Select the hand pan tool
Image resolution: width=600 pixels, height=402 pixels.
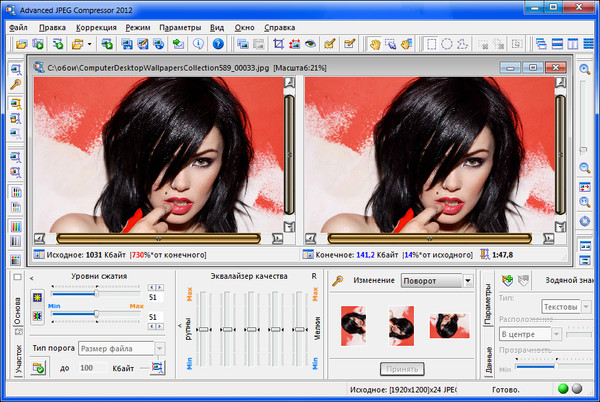click(376, 44)
